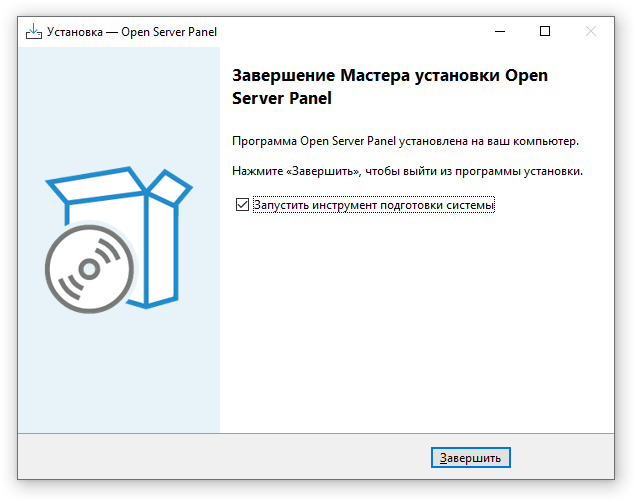Click the 'Запустить инструмент подготовки системы' label
The image size is (636, 502).
tap(374, 205)
